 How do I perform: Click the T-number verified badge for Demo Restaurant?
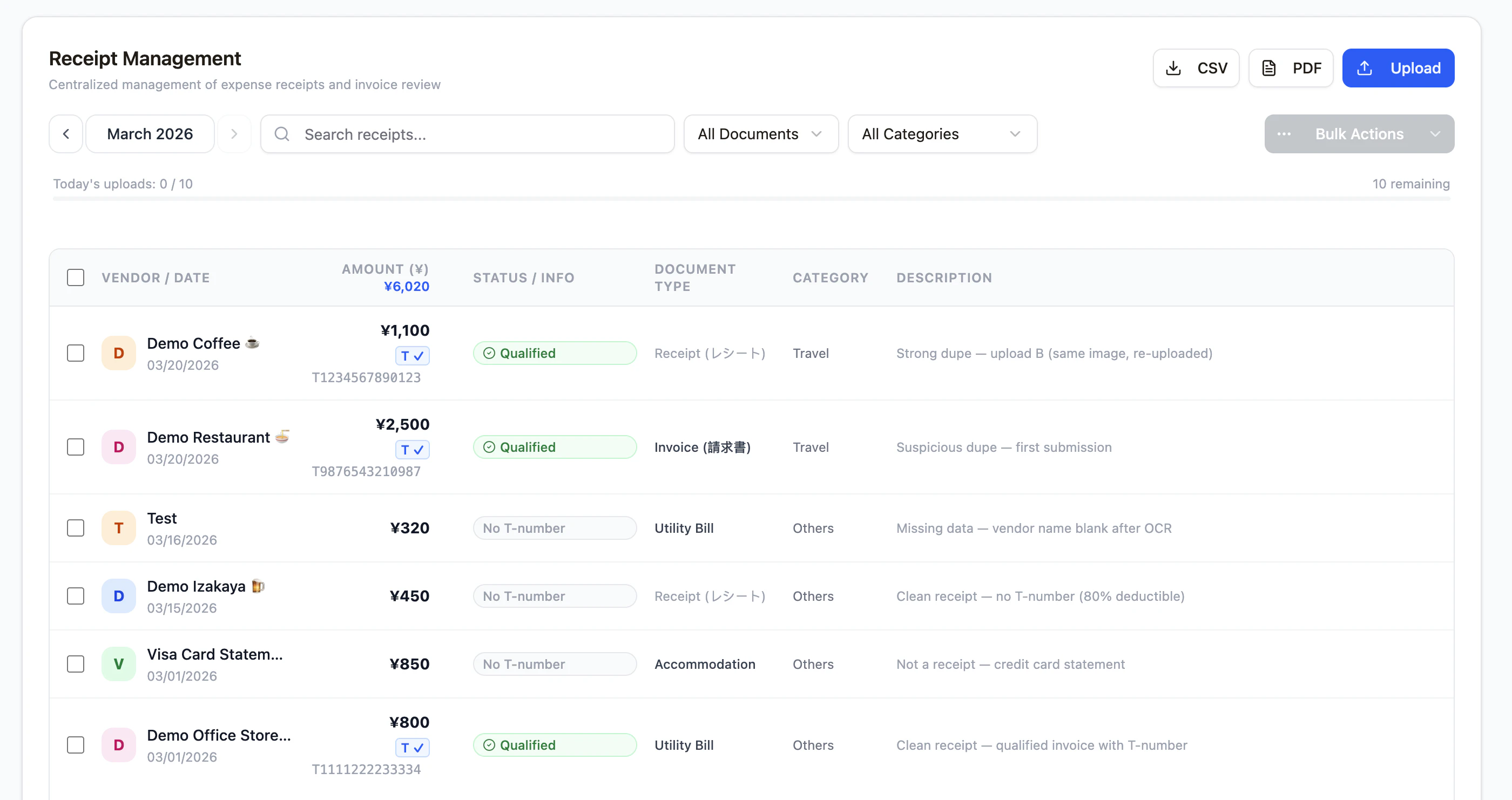click(412, 450)
